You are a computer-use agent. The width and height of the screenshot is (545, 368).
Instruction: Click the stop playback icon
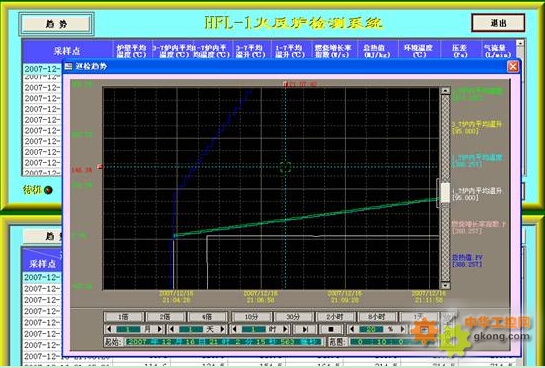(331, 329)
